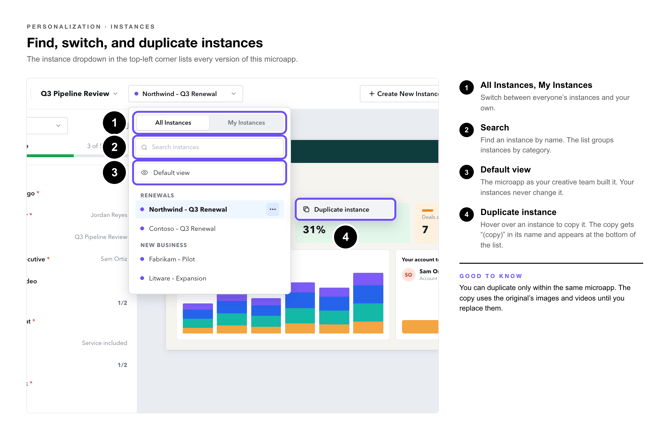This screenshot has height=430, width=670.
Task: Switch to the My Instances tab
Action: click(246, 123)
